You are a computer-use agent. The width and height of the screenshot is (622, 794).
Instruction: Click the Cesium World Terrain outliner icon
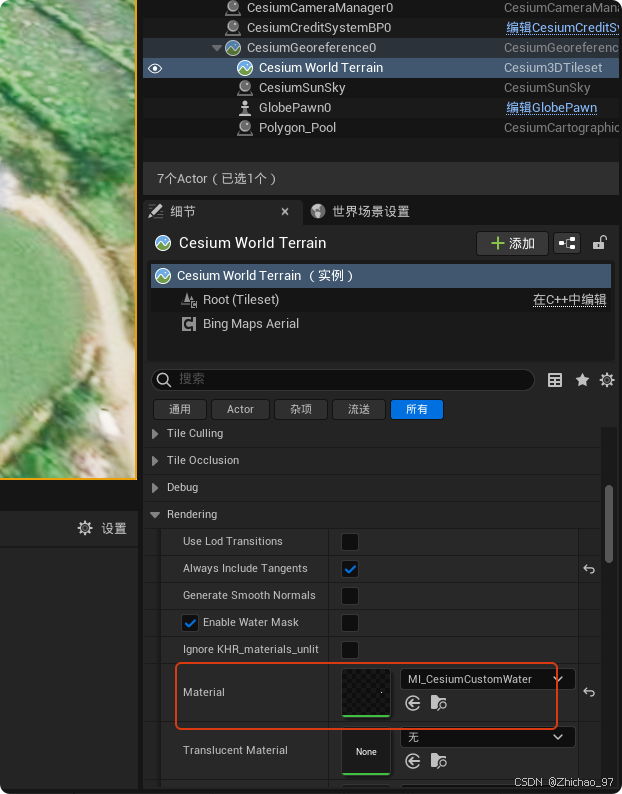(x=245, y=68)
